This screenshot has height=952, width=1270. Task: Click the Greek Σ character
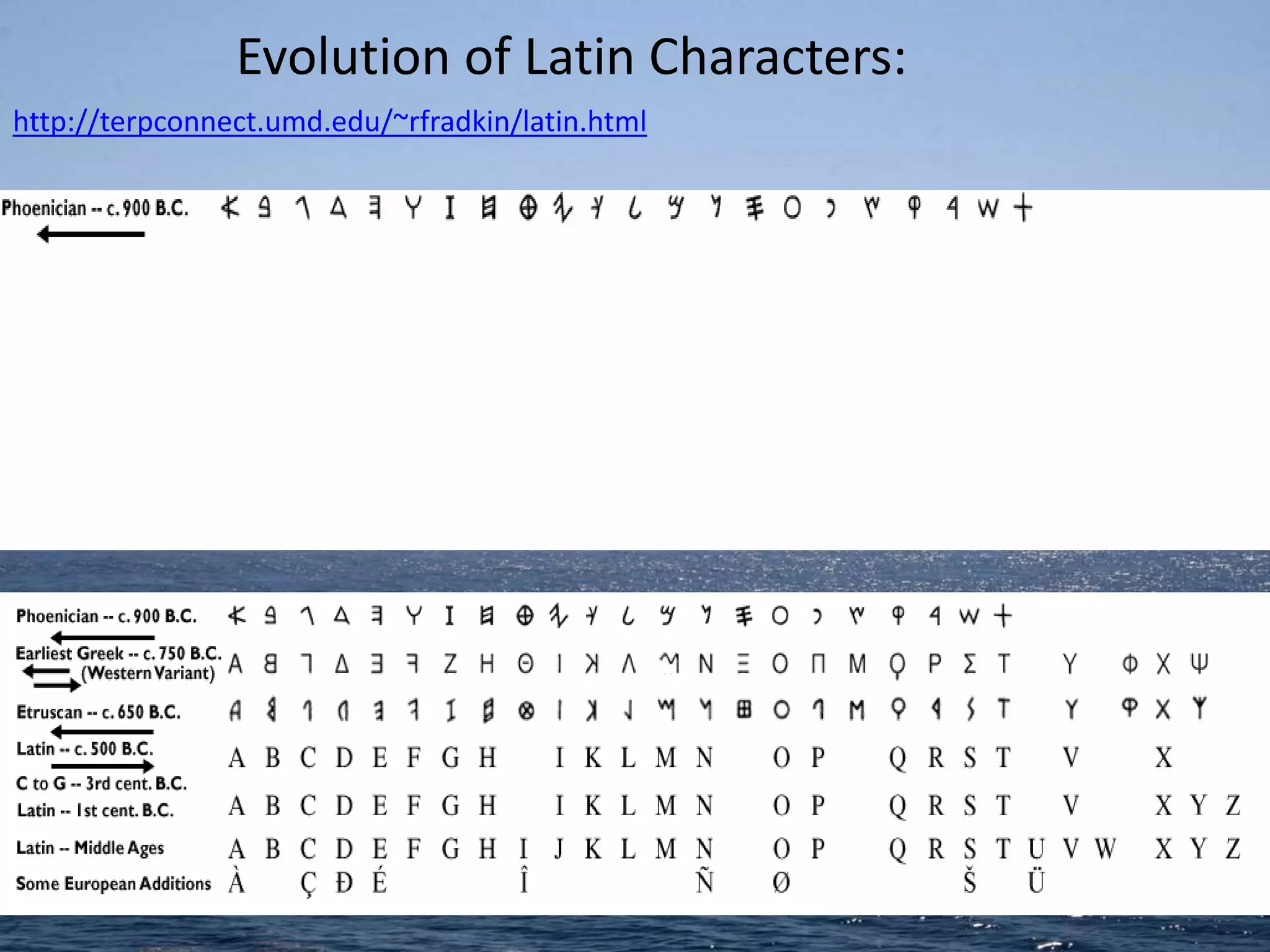click(970, 664)
